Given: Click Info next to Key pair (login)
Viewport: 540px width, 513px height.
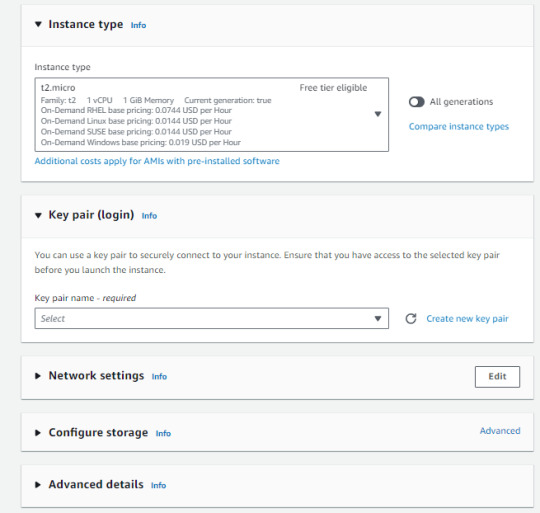Looking at the screenshot, I should coord(149,216).
